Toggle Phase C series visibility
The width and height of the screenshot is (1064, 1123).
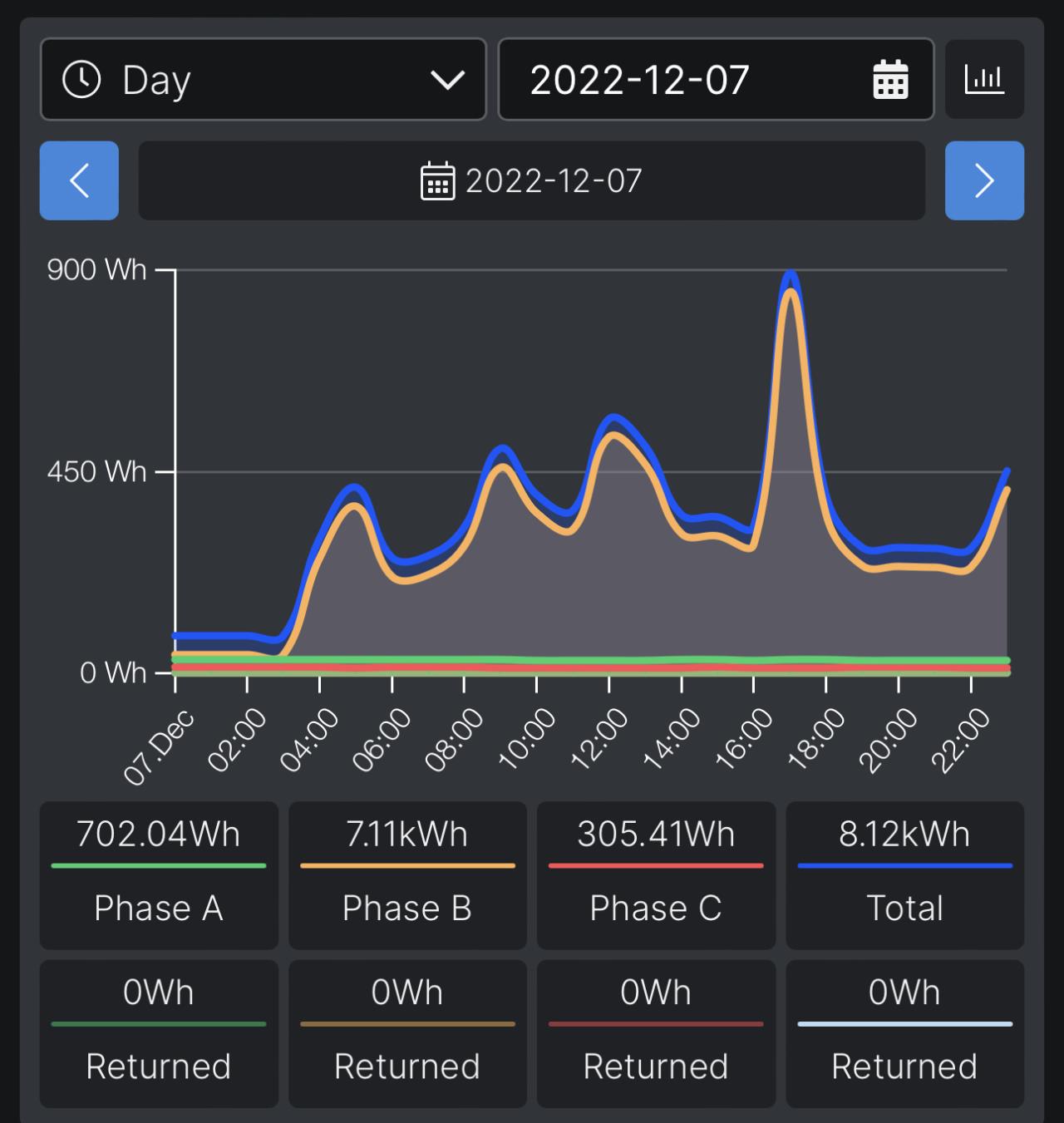pos(656,875)
